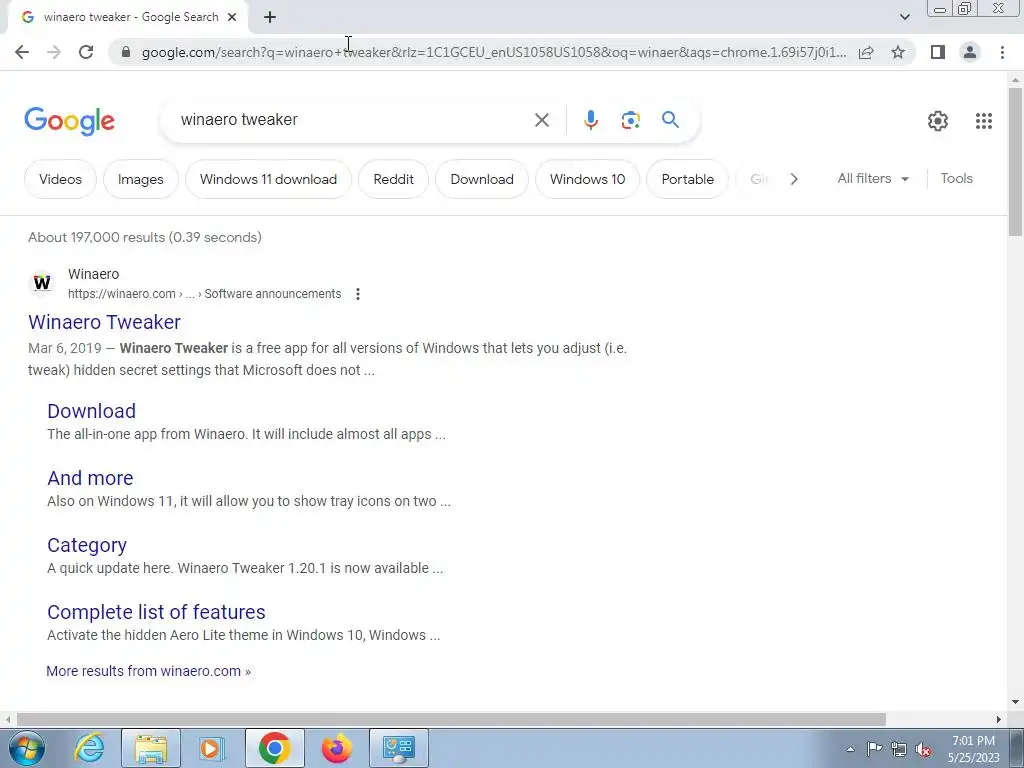Open the Chrome side panel icon
The height and width of the screenshot is (768, 1024).
(938, 52)
